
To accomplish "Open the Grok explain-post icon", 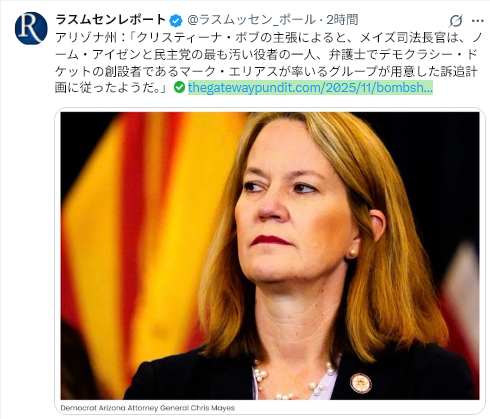I will point(455,21).
